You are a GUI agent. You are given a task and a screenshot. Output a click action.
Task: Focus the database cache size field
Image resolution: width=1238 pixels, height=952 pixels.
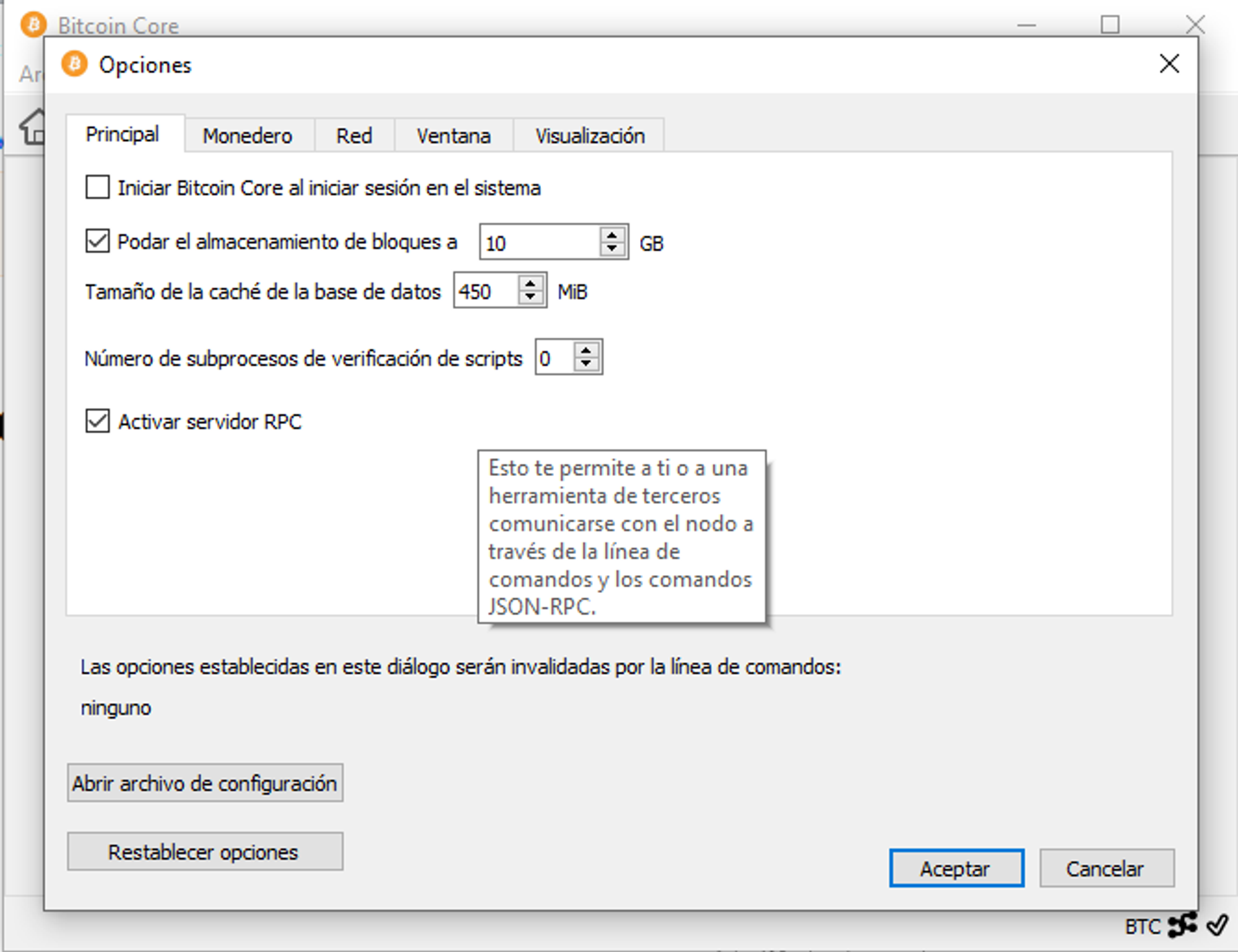[x=485, y=290]
